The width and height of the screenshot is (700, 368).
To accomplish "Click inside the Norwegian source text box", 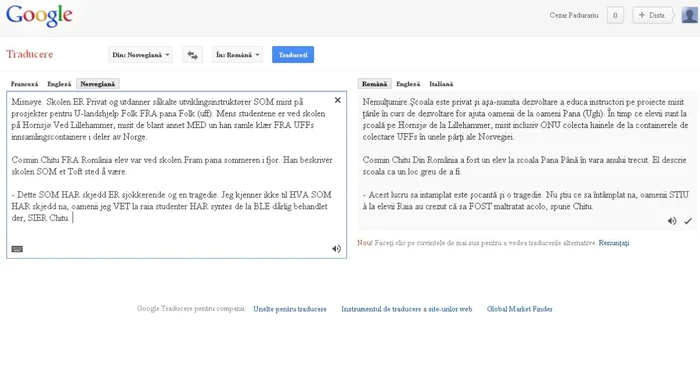I will click(176, 175).
